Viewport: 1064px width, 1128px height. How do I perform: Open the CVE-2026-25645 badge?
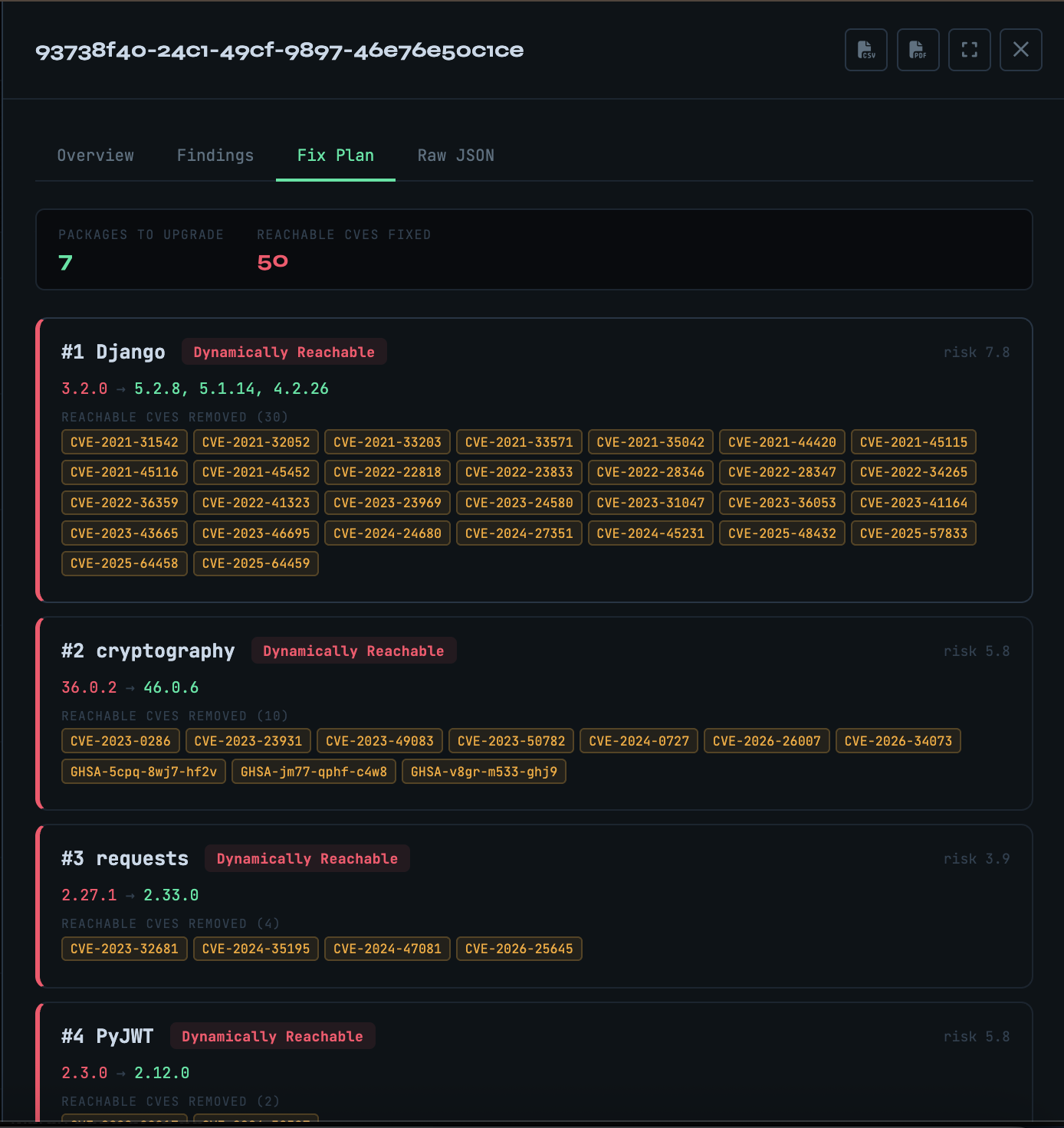[519, 949]
